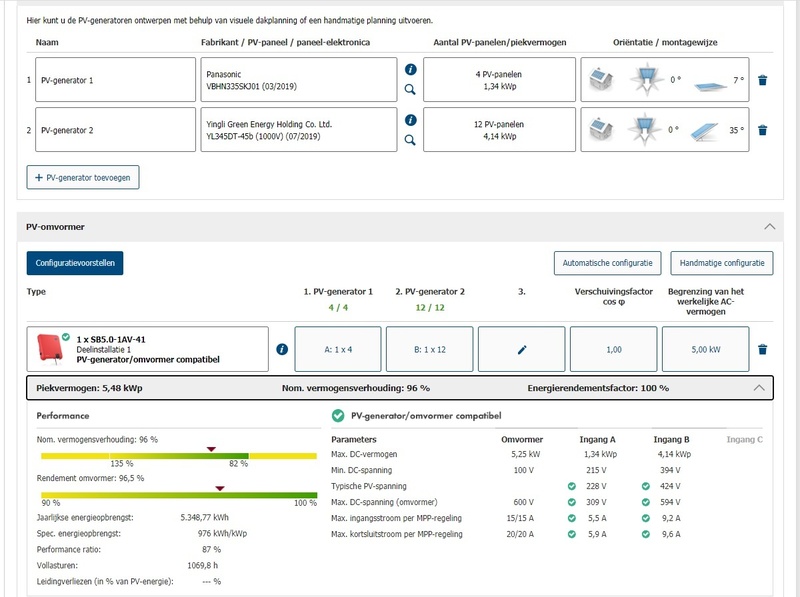Delete PV-generator 1 with trash icon

(x=762, y=80)
